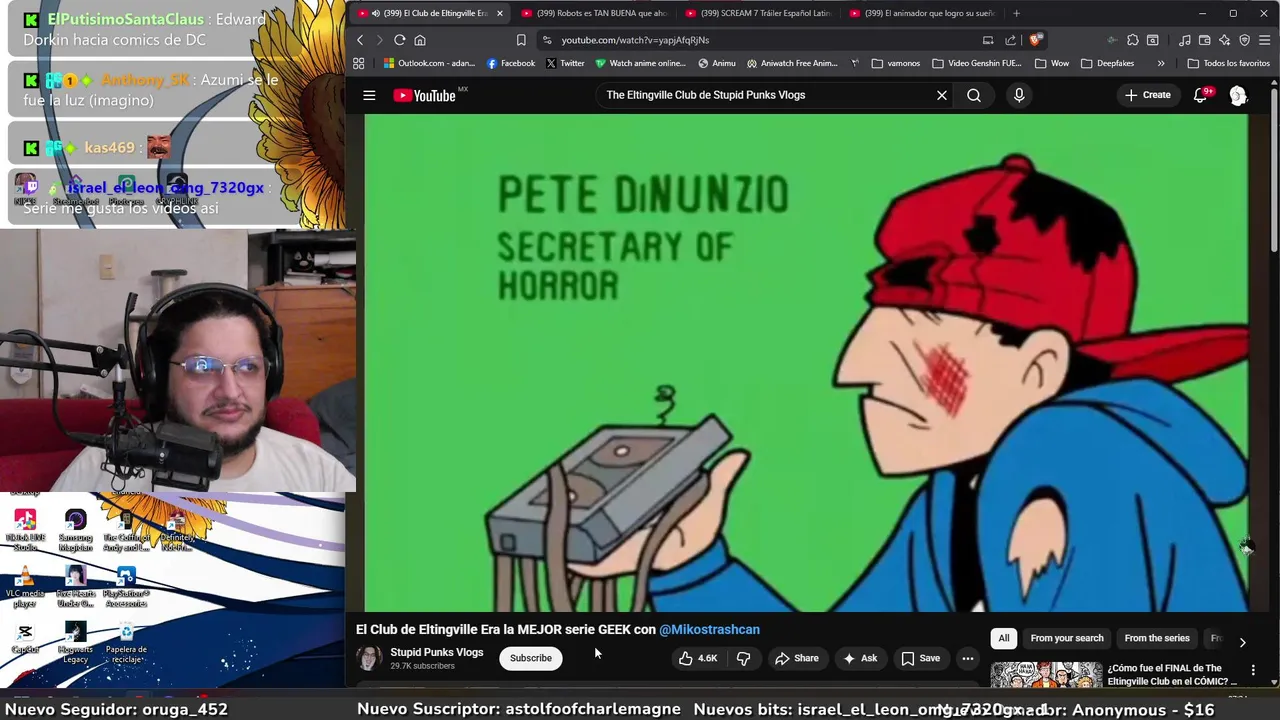Open Brave Shields lion icon
This screenshot has width=1280, height=720.
[1035, 40]
